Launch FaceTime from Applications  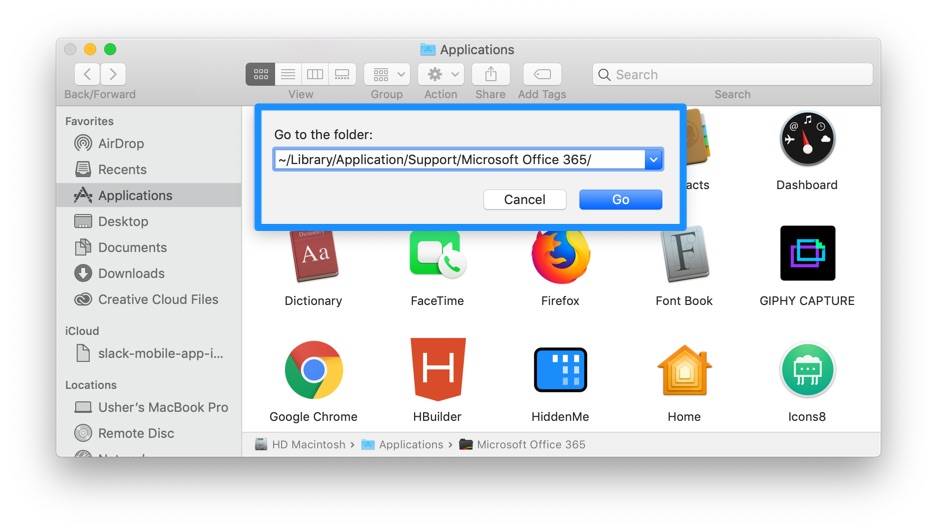tap(437, 254)
